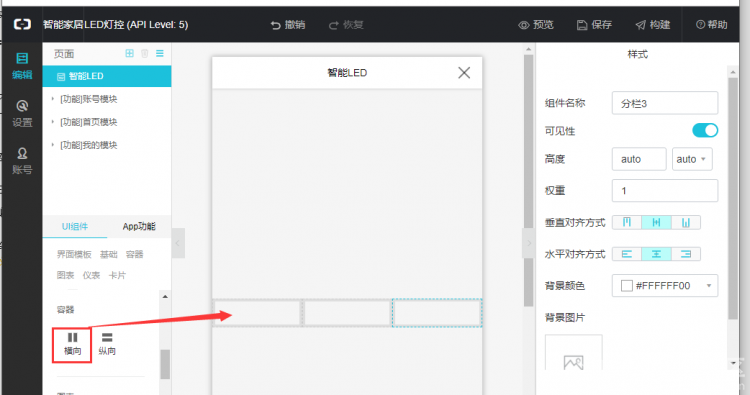Image resolution: width=750 pixels, height=395 pixels.
Task: Select the 基础 component category
Action: pyautogui.click(x=109, y=254)
